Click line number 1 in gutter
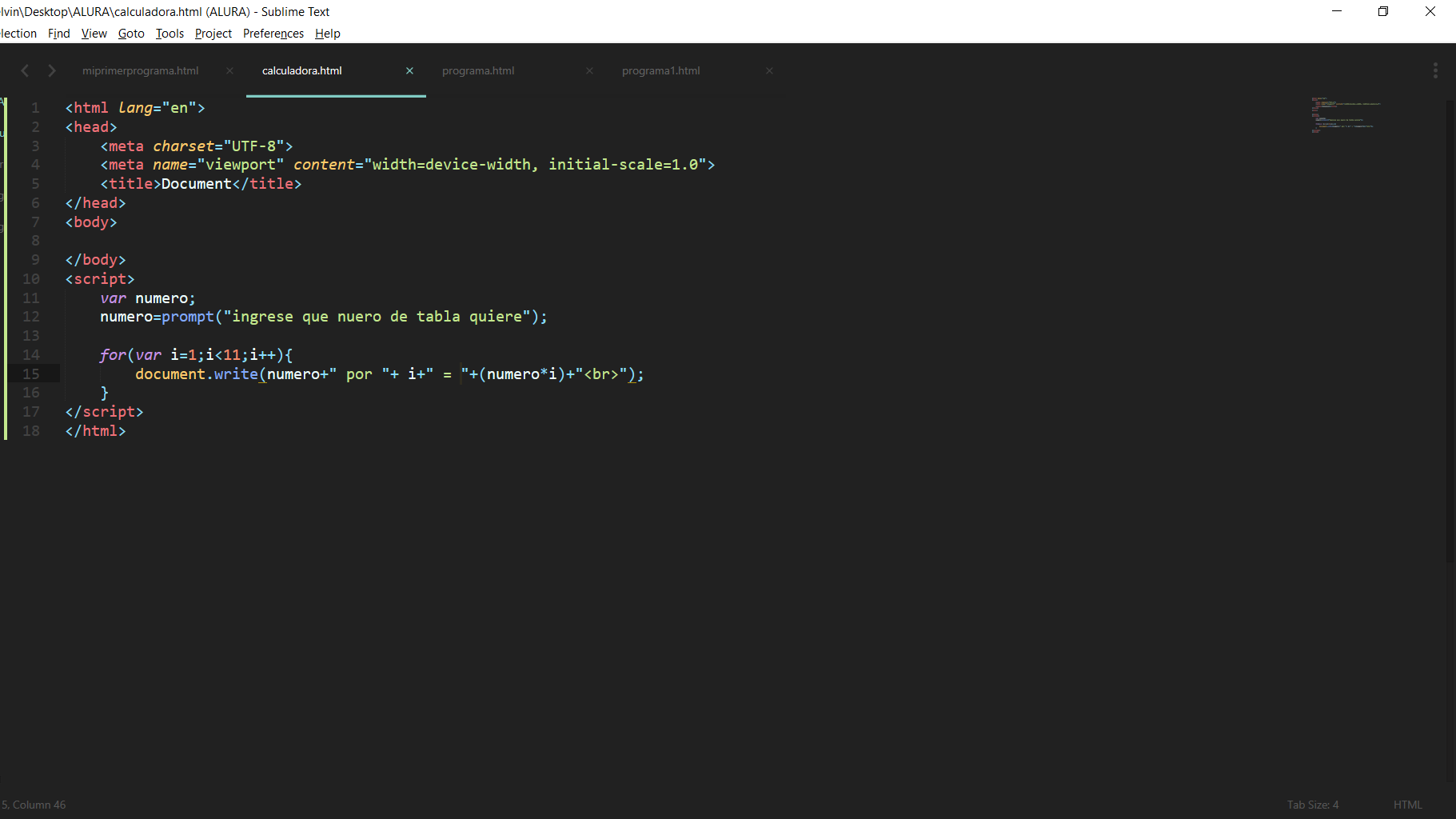This screenshot has width=1456, height=819. pos(35,108)
